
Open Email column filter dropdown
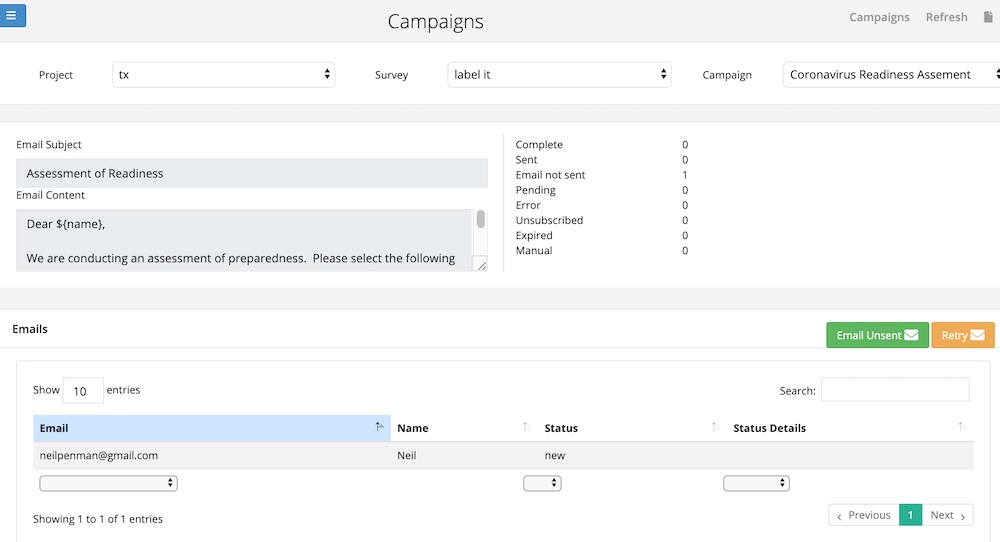108,483
